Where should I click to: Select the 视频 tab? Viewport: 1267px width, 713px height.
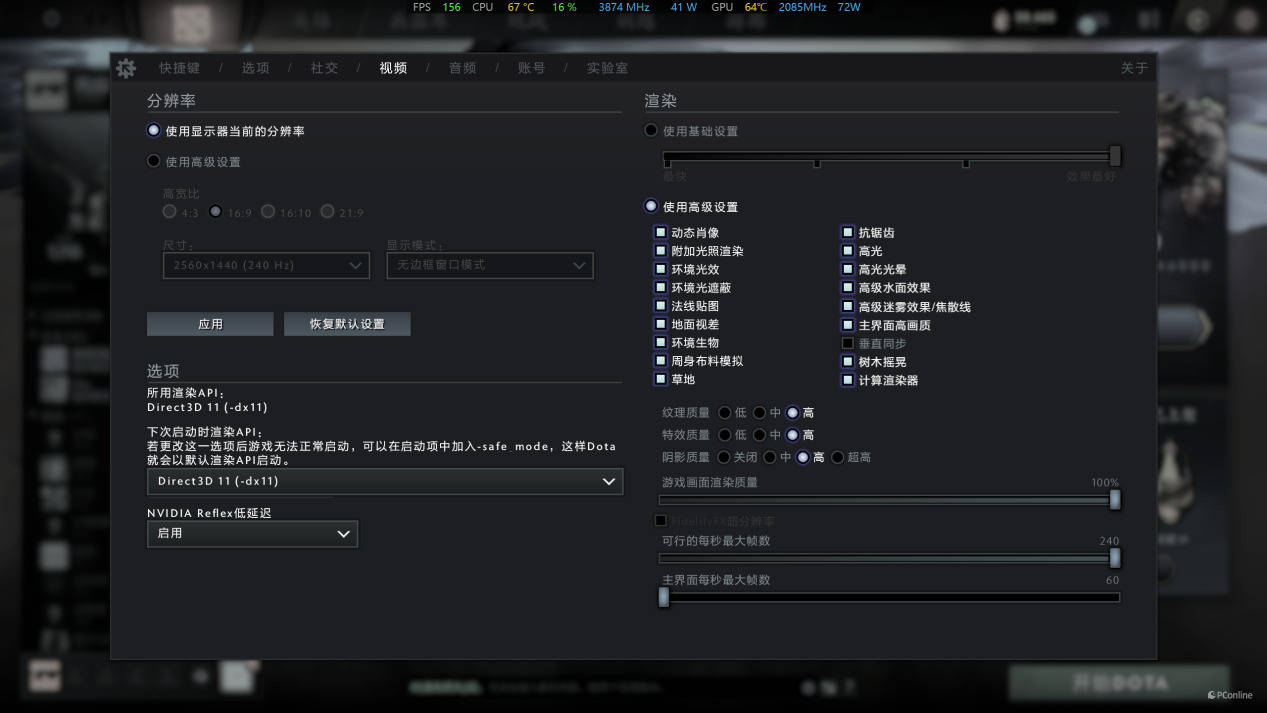(393, 68)
